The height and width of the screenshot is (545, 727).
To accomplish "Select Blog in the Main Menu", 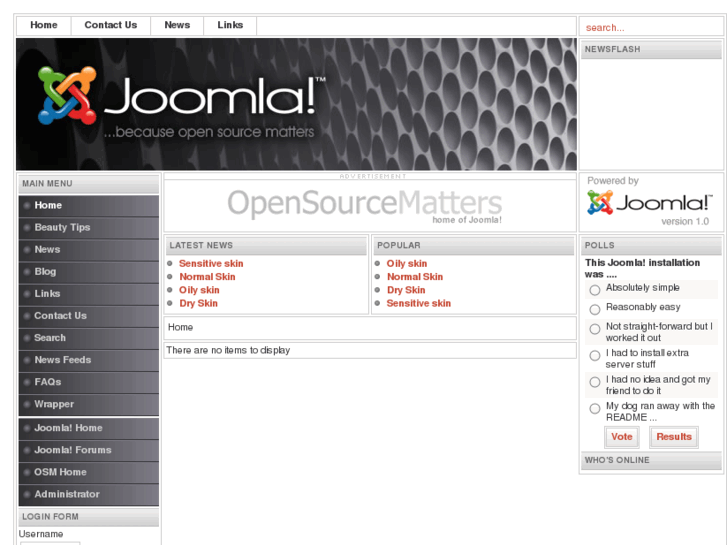I will (89, 272).
